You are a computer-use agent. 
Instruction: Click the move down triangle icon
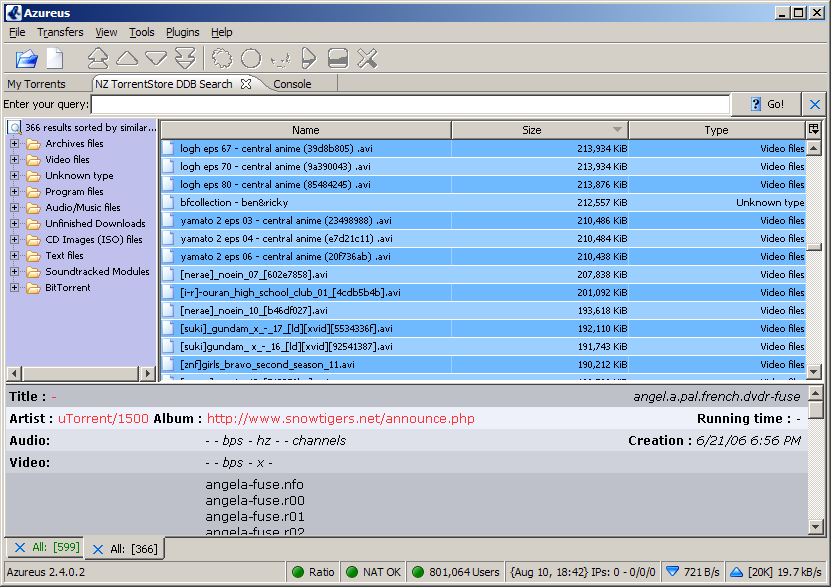156,59
